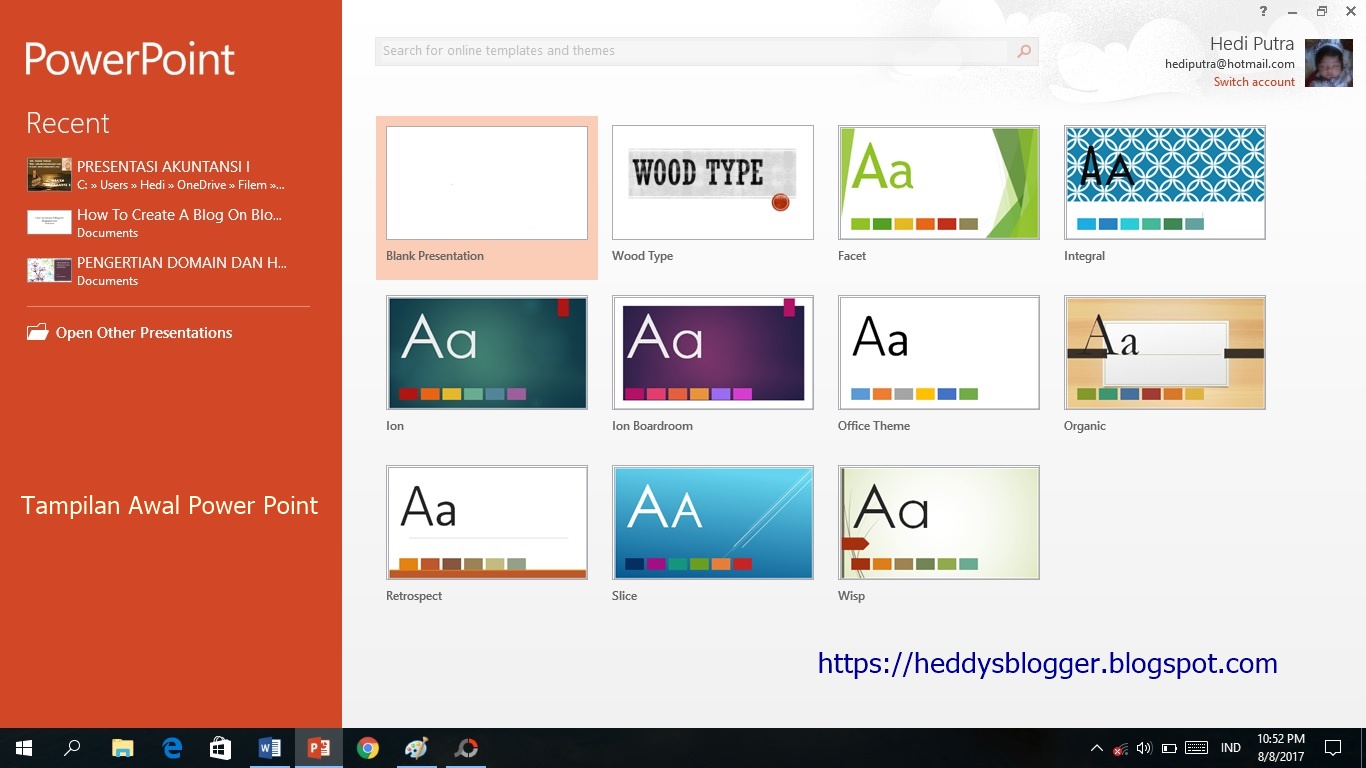The image size is (1366, 768).
Task: Click the volume speaker tray icon
Action: pyautogui.click(x=1144, y=748)
